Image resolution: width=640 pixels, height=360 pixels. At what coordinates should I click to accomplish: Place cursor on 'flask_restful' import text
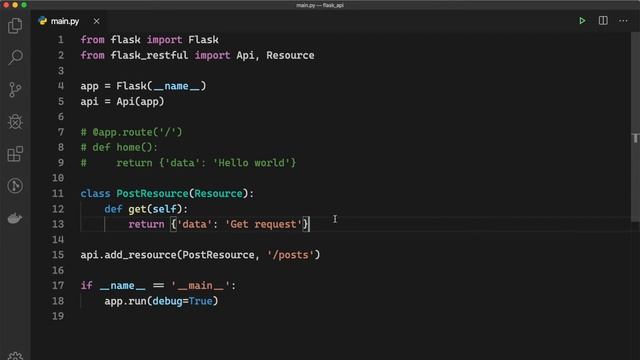click(149, 55)
